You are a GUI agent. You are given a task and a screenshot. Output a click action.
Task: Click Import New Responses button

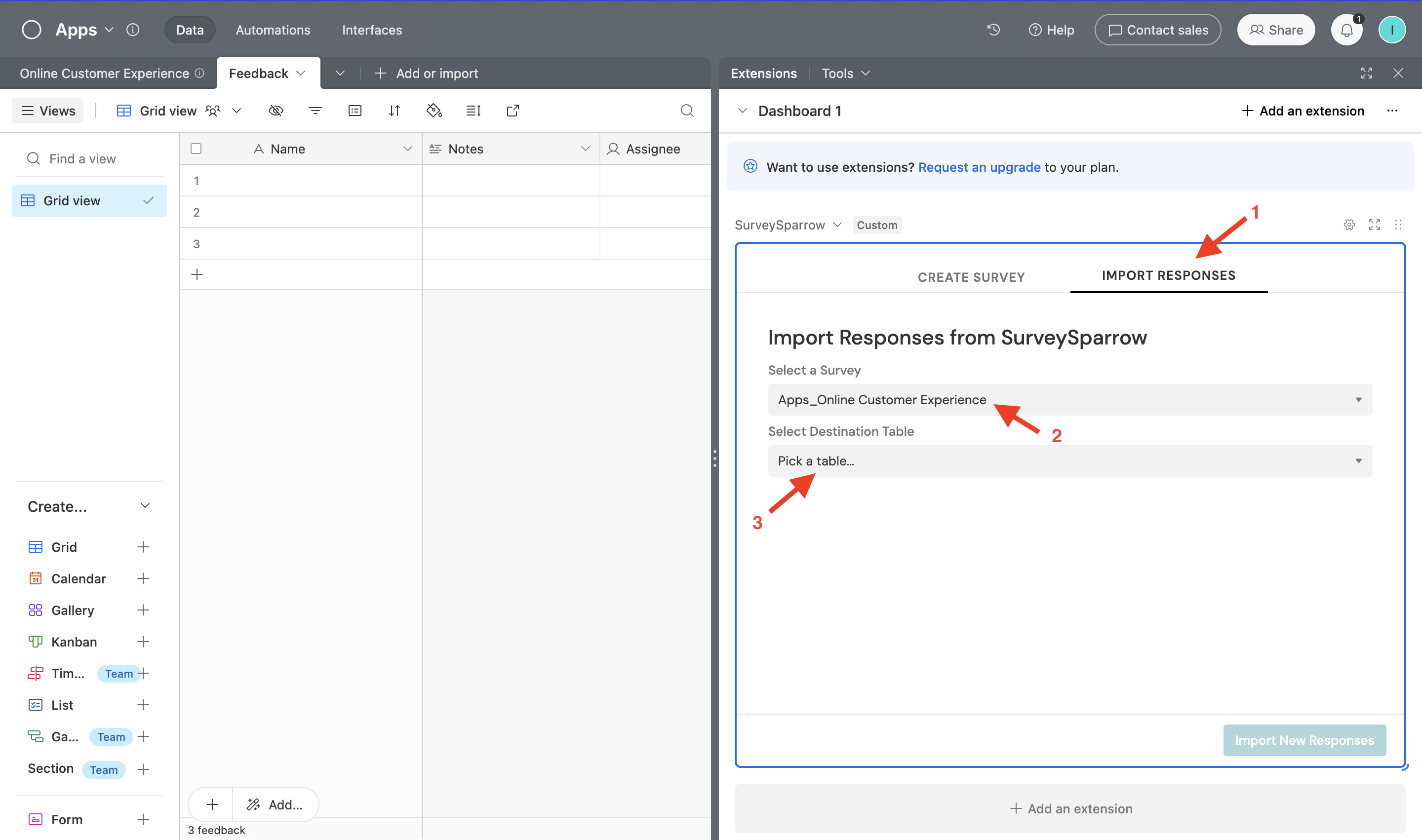[1303, 740]
